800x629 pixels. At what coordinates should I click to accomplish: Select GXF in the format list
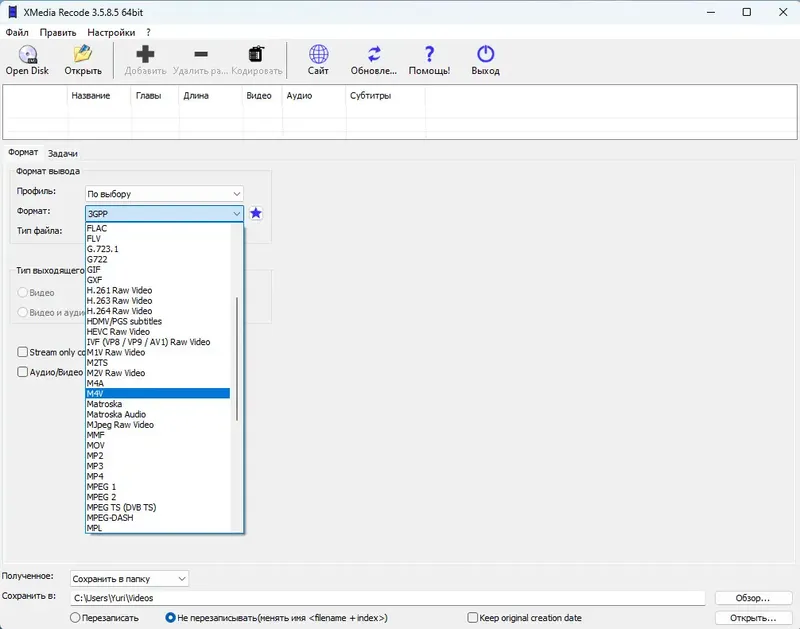[x=158, y=280]
